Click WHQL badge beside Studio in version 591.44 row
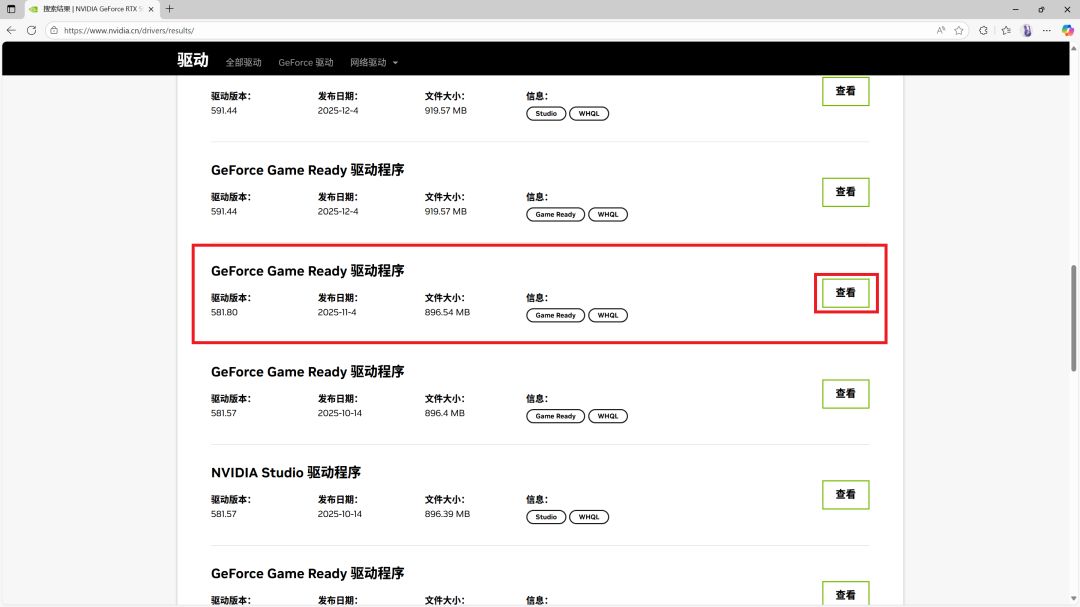The width and height of the screenshot is (1080, 607). [x=589, y=114]
